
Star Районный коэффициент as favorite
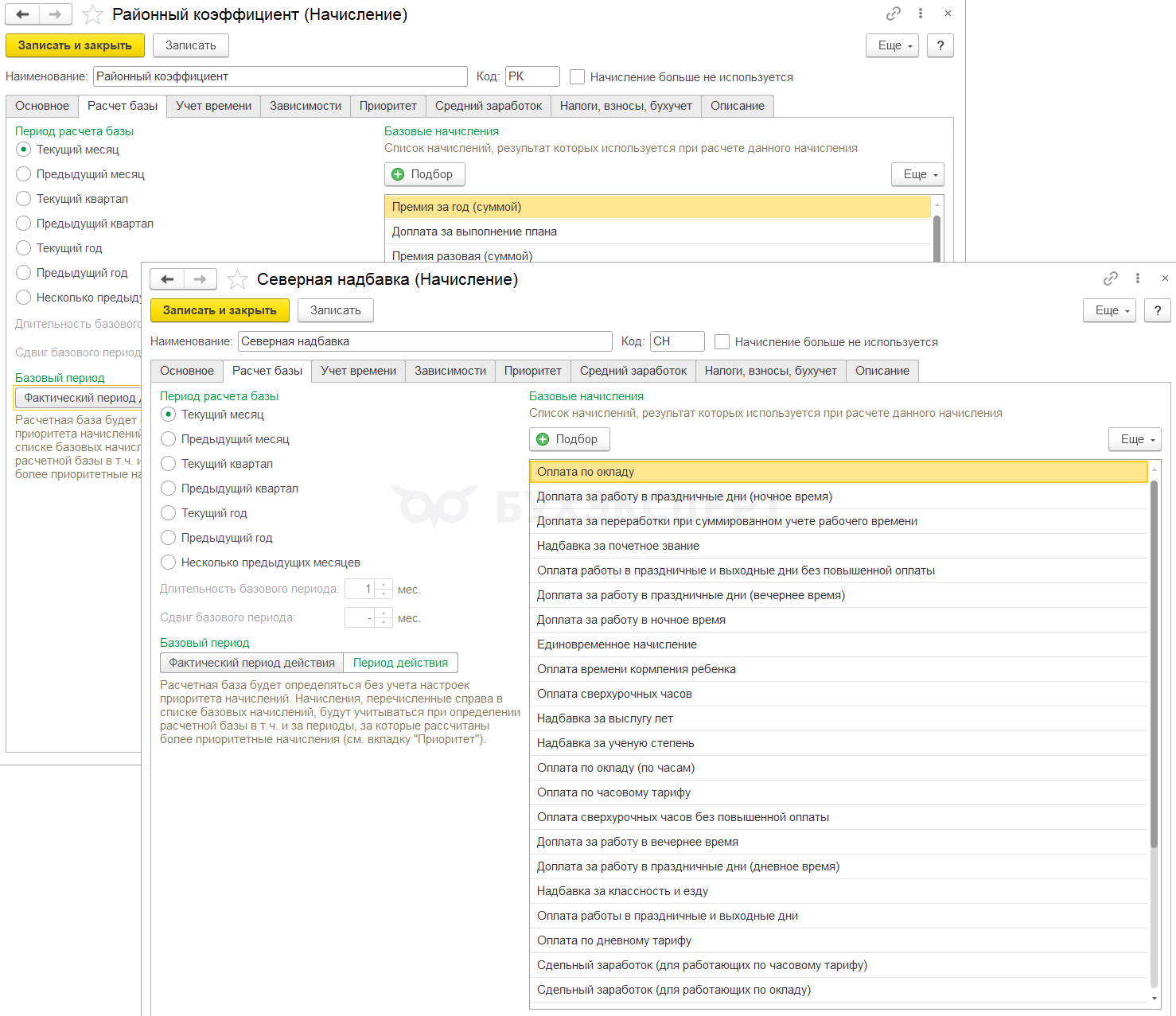(92, 14)
